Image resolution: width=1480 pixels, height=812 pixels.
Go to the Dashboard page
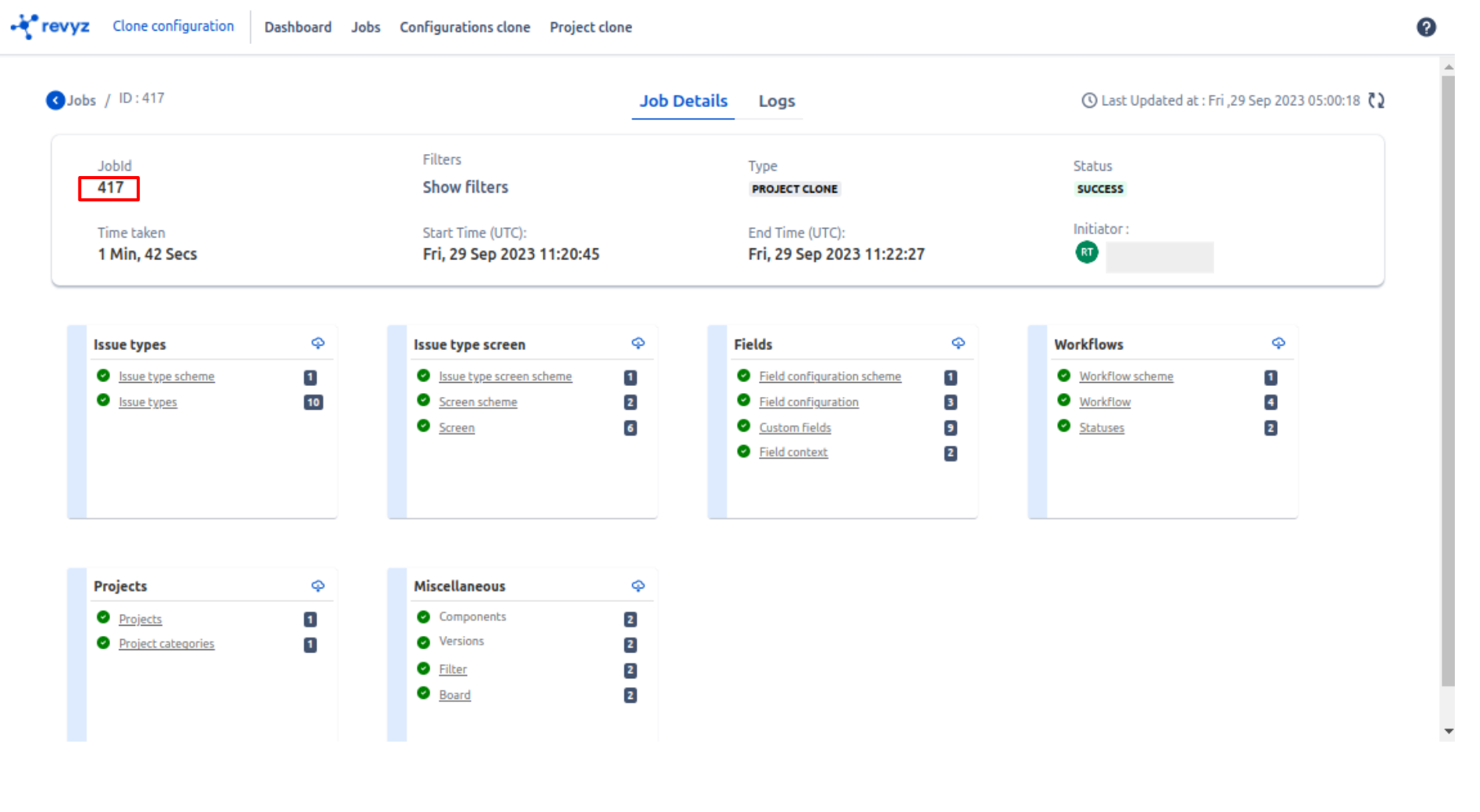(x=297, y=28)
